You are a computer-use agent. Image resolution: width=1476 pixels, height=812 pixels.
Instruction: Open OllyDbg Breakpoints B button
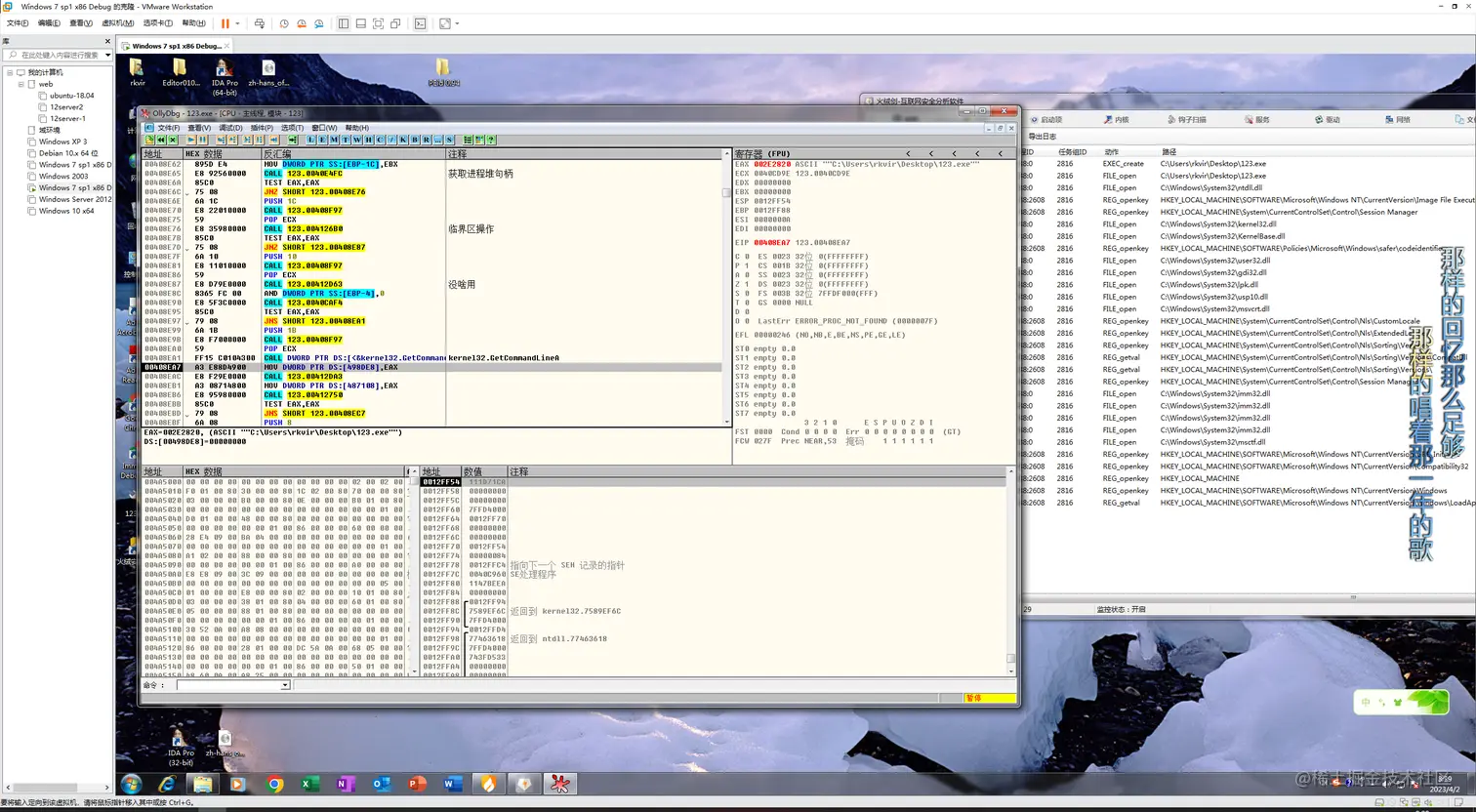pos(414,140)
